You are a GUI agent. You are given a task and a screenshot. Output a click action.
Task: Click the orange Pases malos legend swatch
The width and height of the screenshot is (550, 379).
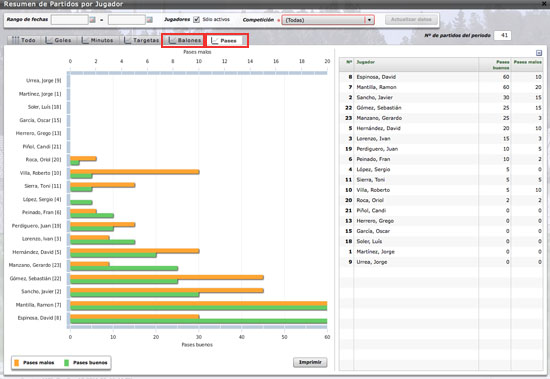click(x=16, y=363)
